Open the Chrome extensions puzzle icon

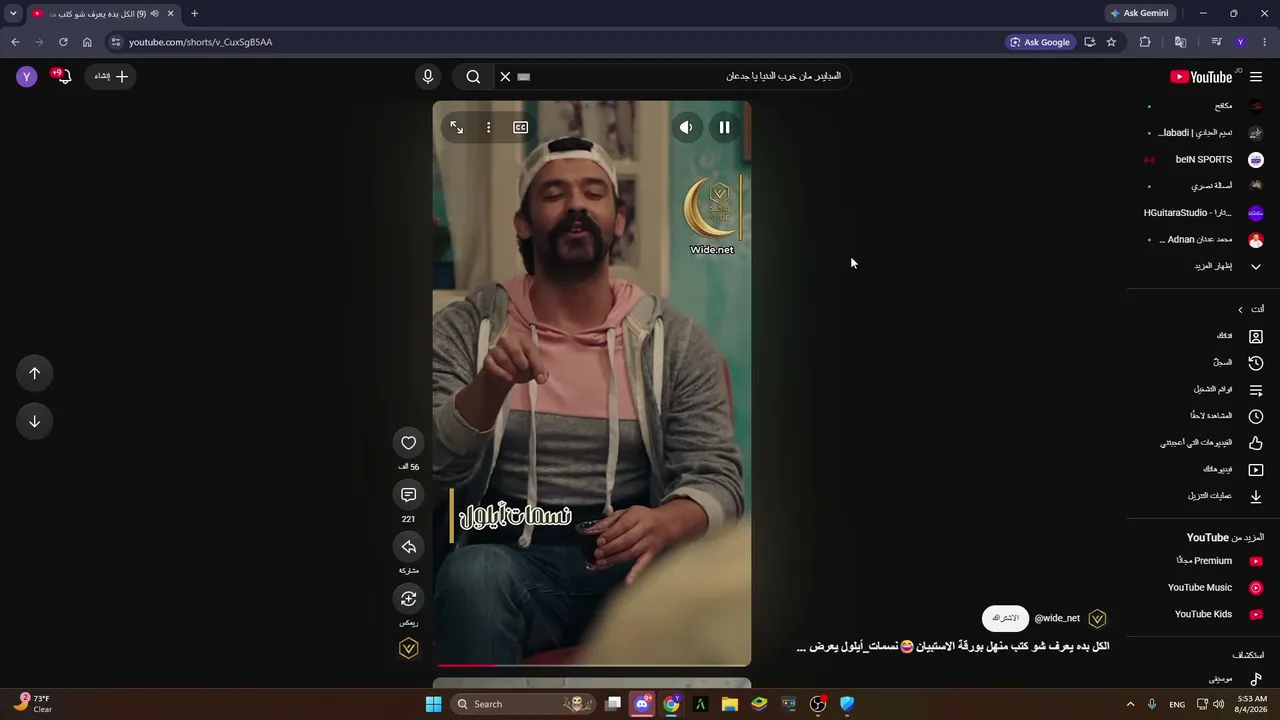[1145, 42]
